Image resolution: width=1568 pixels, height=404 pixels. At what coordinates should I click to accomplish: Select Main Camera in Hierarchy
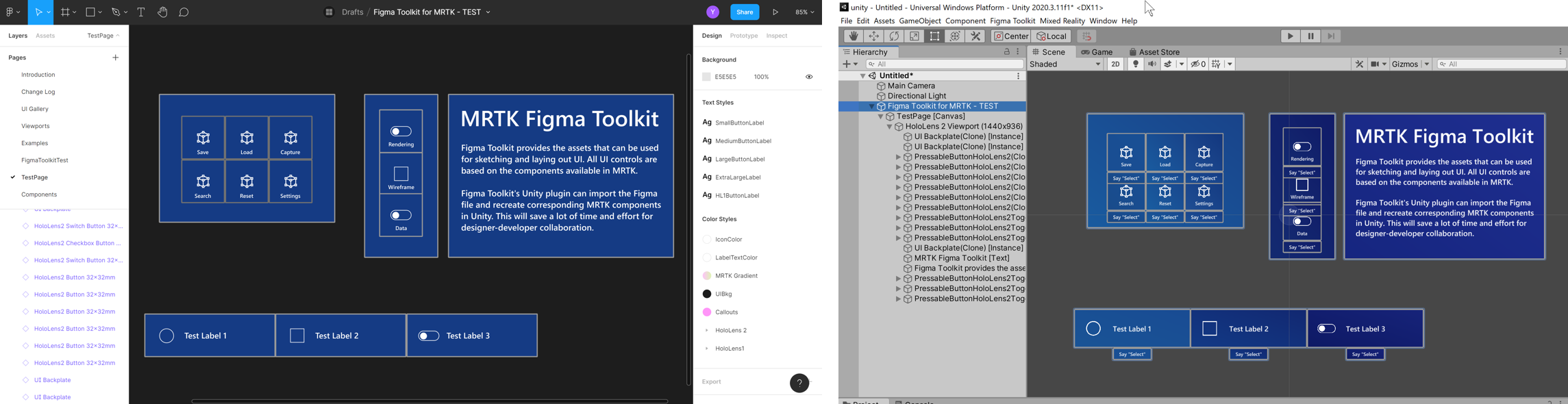(911, 86)
